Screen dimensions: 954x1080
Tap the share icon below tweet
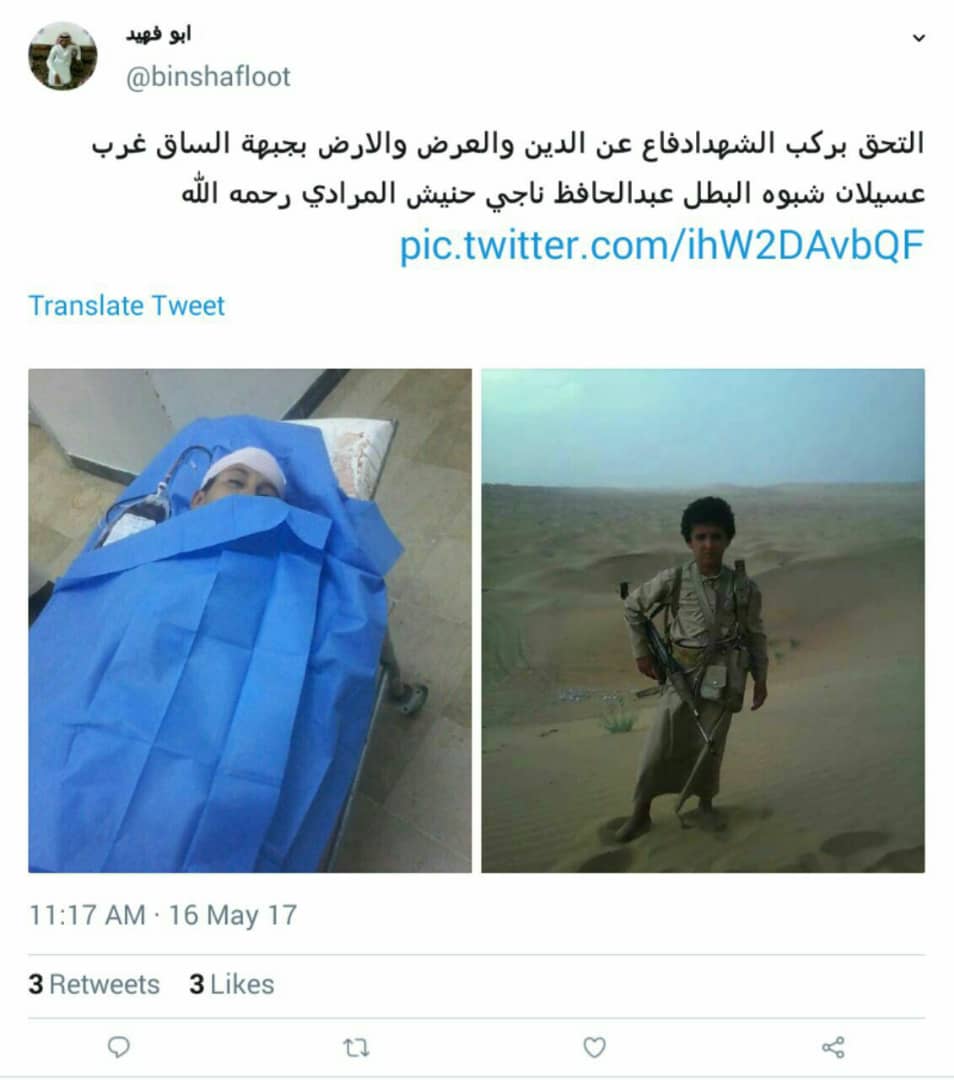(x=833, y=1047)
